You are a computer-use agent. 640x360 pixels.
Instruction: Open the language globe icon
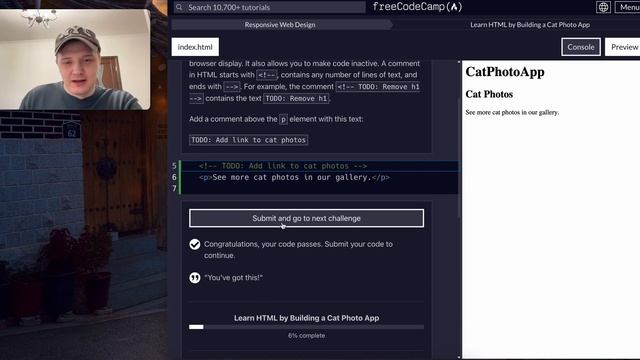[x=603, y=7]
